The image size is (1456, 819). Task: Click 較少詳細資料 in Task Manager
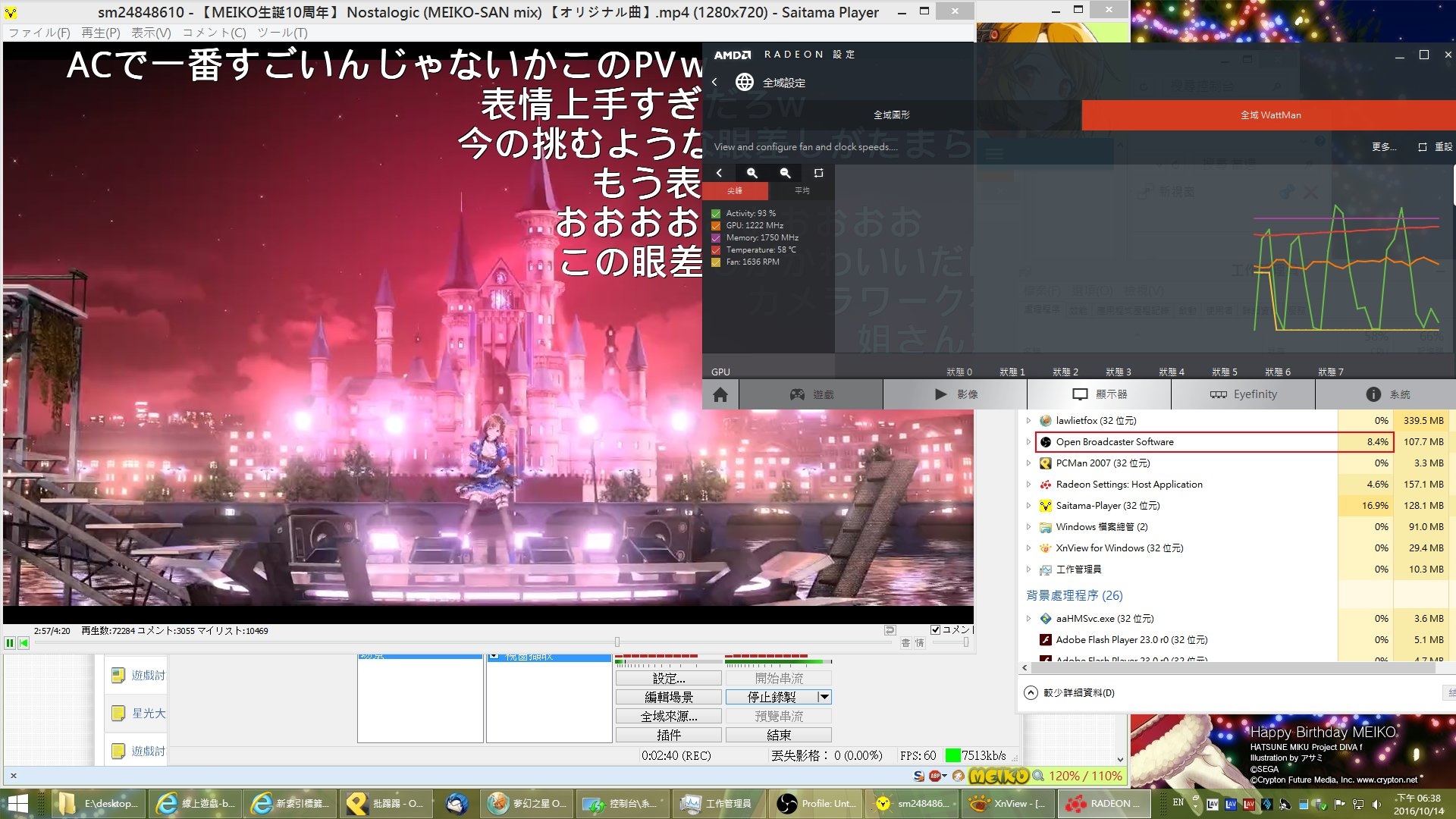click(1069, 692)
